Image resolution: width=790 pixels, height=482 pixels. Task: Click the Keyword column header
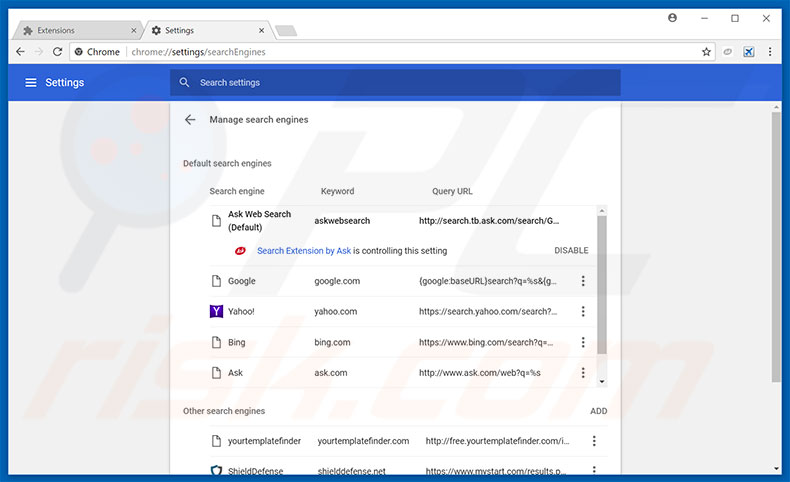pyautogui.click(x=338, y=191)
